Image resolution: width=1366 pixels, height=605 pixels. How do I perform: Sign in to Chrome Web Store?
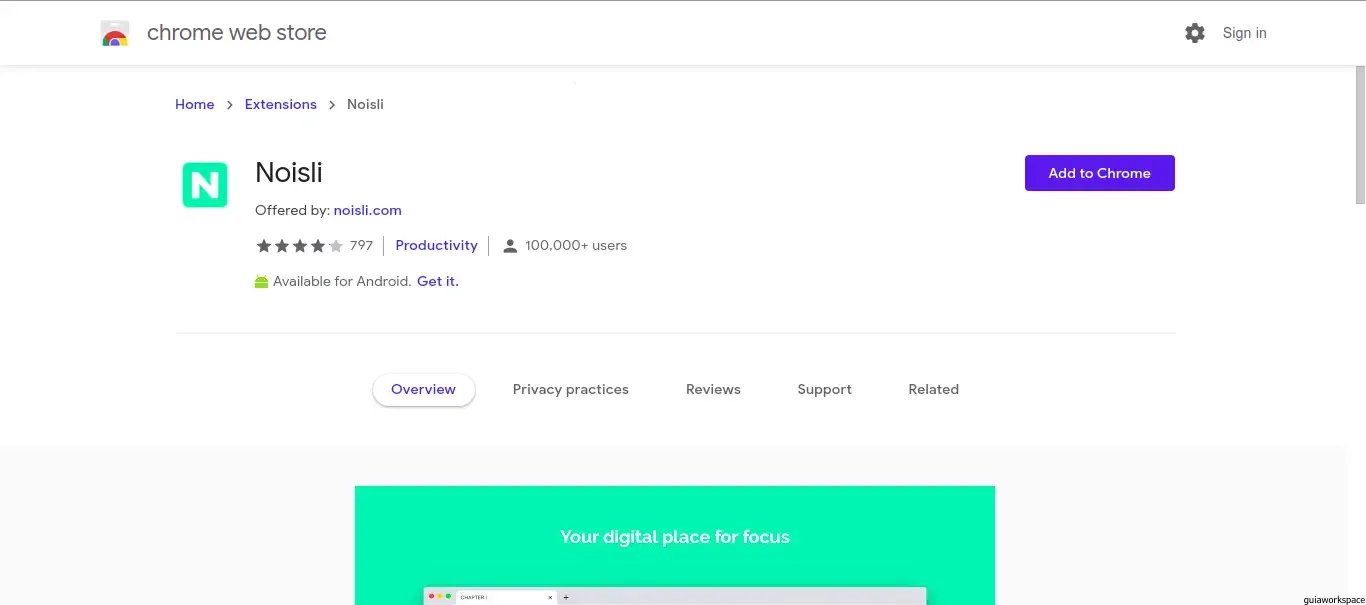[1244, 33]
